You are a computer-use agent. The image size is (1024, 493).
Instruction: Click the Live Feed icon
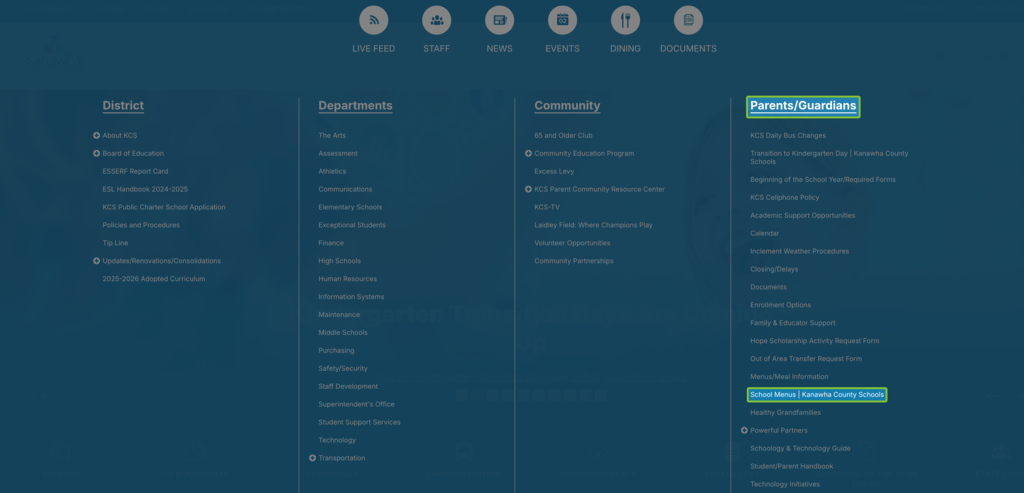click(x=374, y=20)
